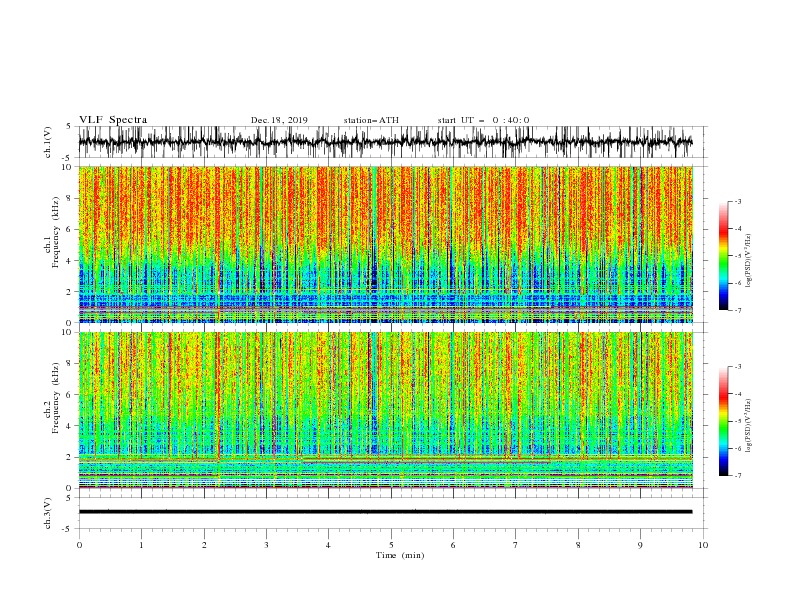
Task: Click the ch.1 frequency tick "6"
Action: [70, 229]
